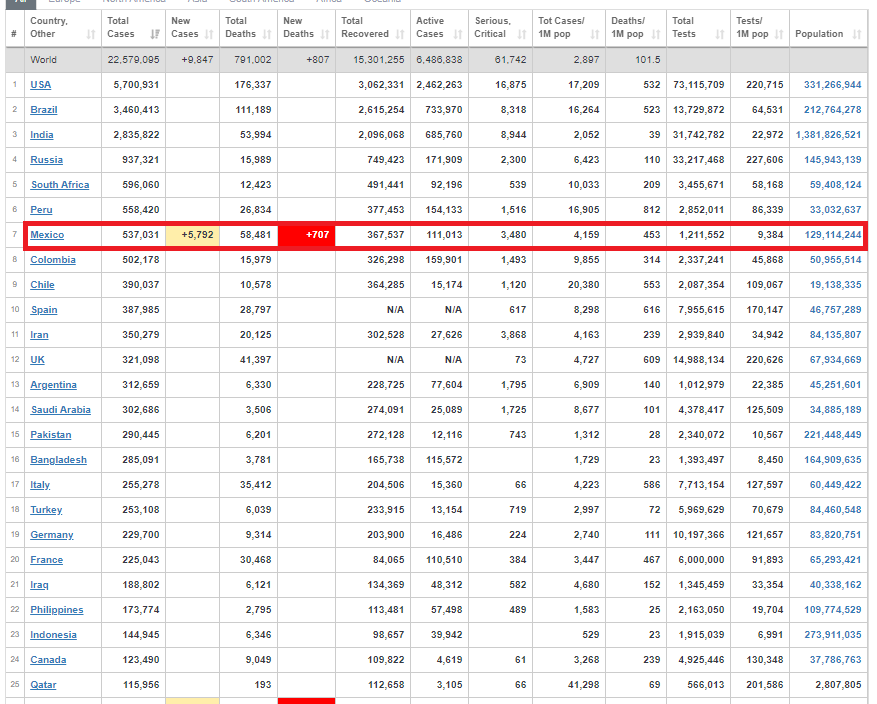Viewport: 877px width, 704px height.
Task: Open the Brazil country link
Action: click(x=44, y=110)
